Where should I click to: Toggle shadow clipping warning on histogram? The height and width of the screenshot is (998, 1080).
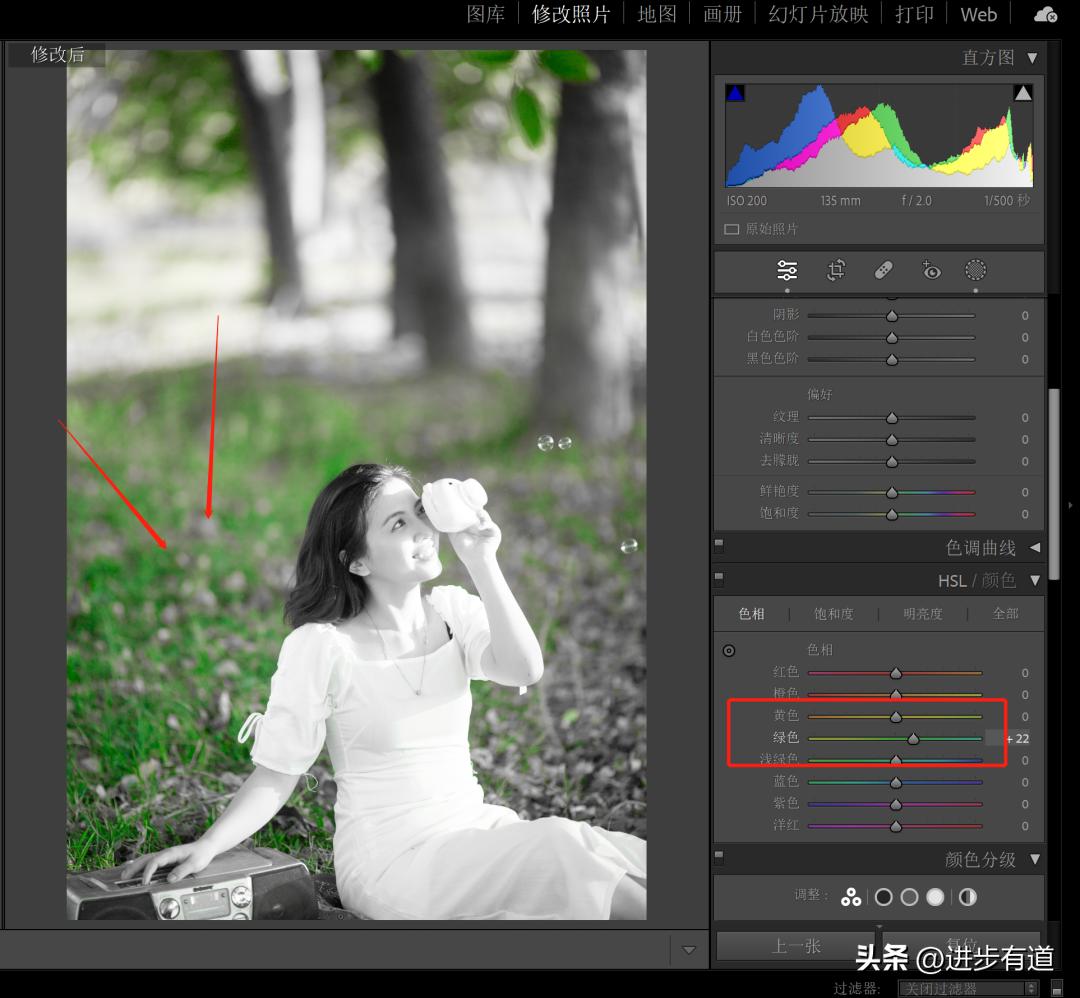tap(735, 91)
